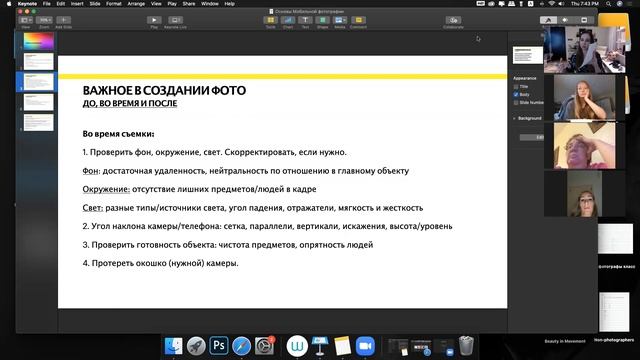Open the Play menu in menu bar
This screenshot has width=640, height=360.
(172, 4)
